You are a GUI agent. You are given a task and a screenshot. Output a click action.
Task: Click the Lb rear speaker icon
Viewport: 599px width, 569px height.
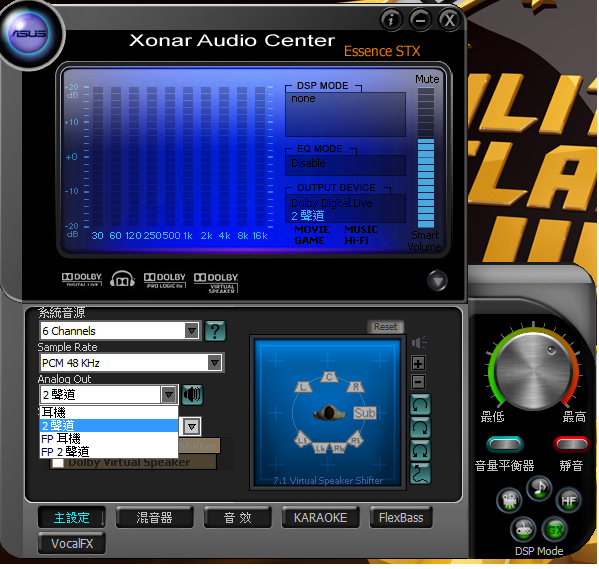pyautogui.click(x=320, y=448)
